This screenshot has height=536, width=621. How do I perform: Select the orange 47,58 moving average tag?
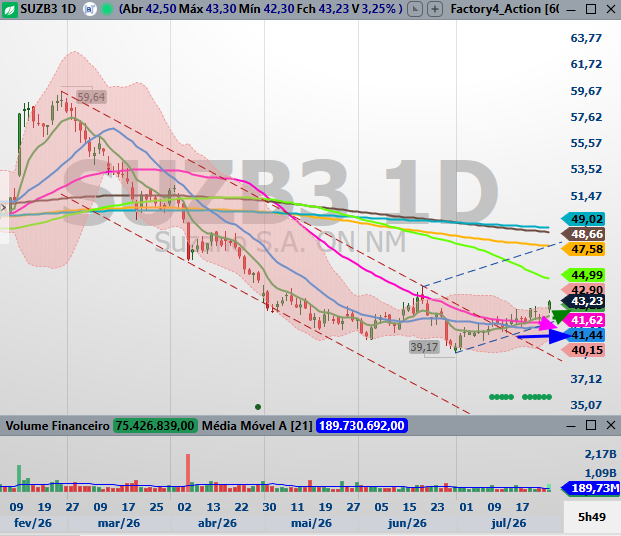click(583, 249)
